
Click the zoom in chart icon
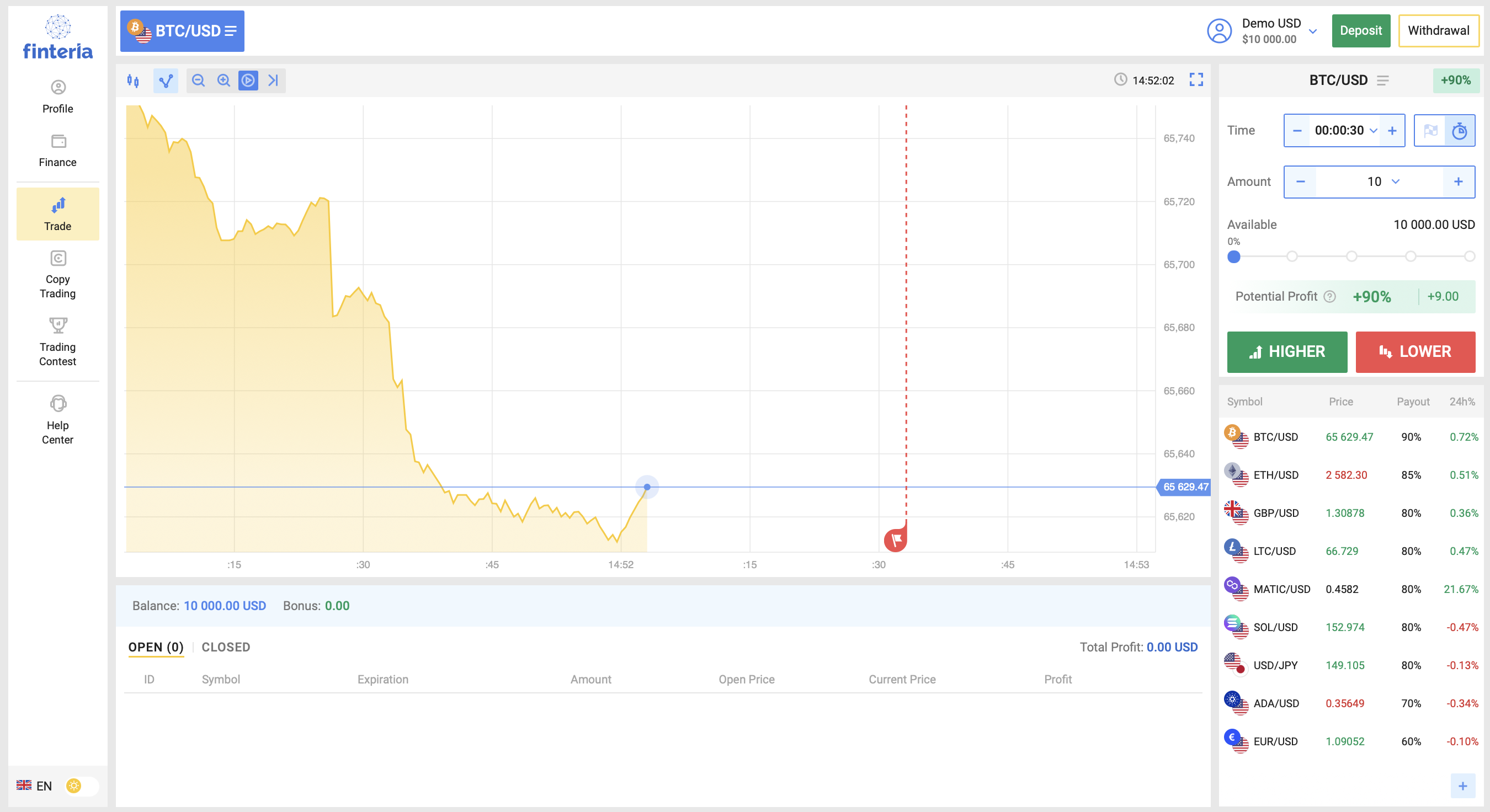tap(224, 81)
